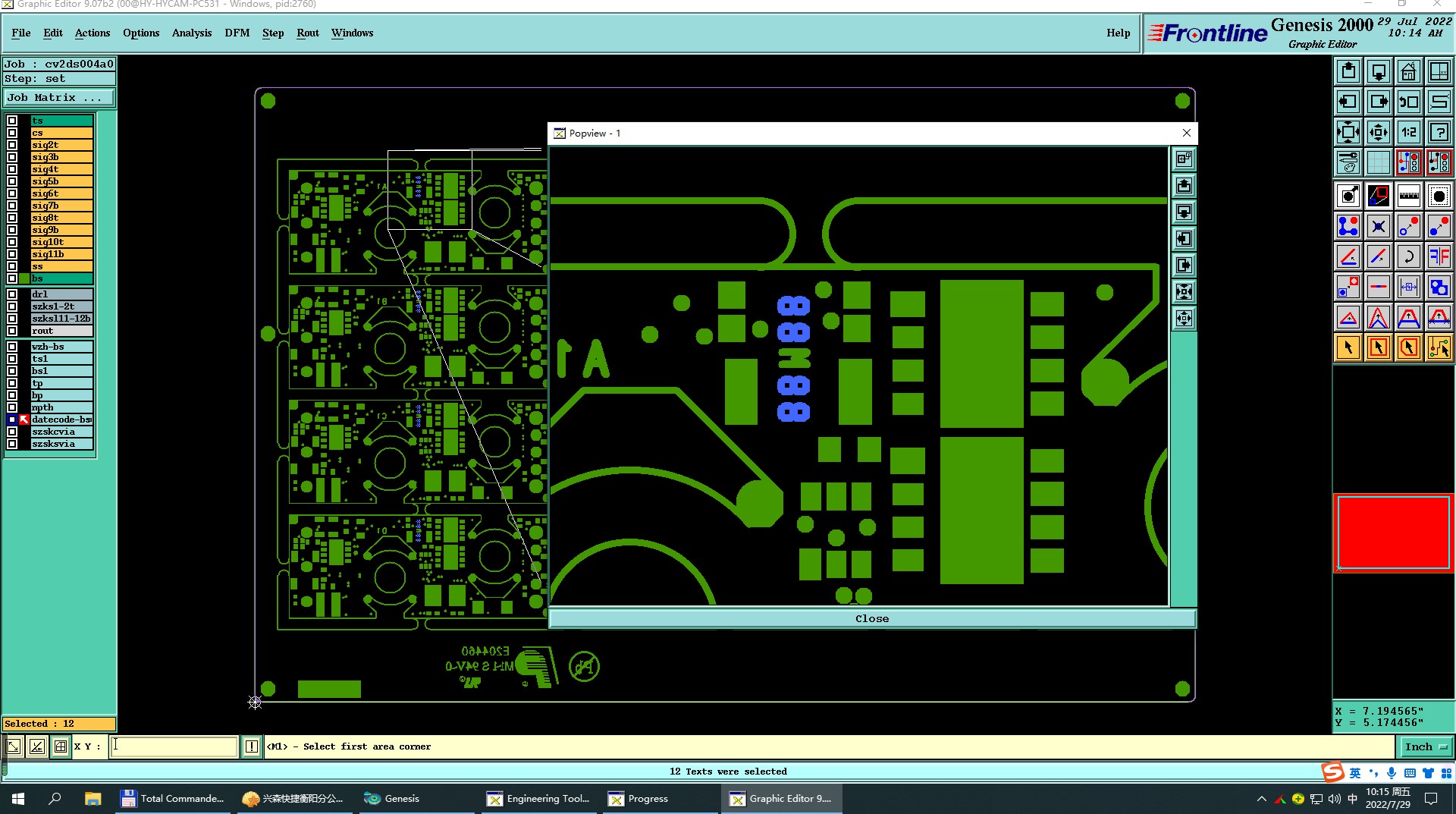
Task: Close the Popview using Close button
Action: click(x=872, y=619)
